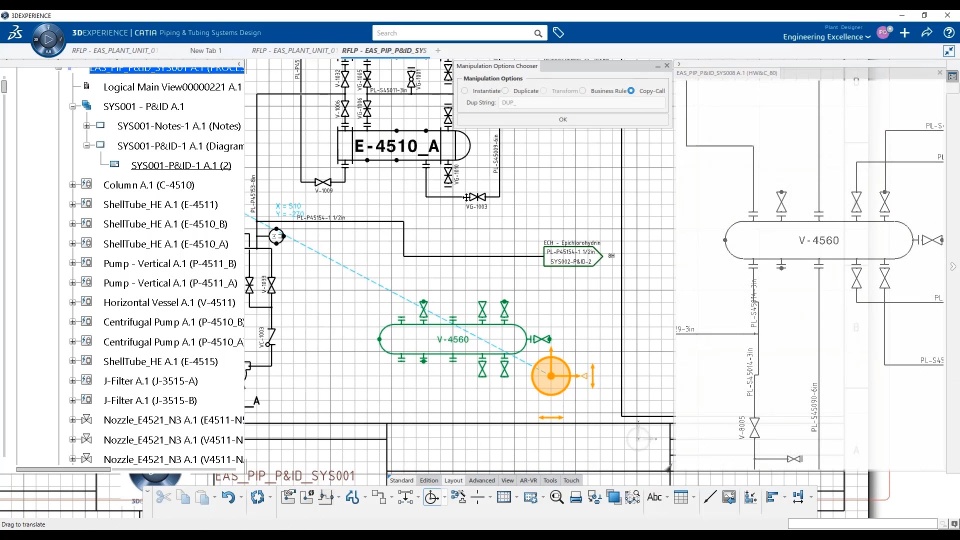Click the orange manipulator robot handle
Viewport: 960px width, 540px height.
(550, 376)
